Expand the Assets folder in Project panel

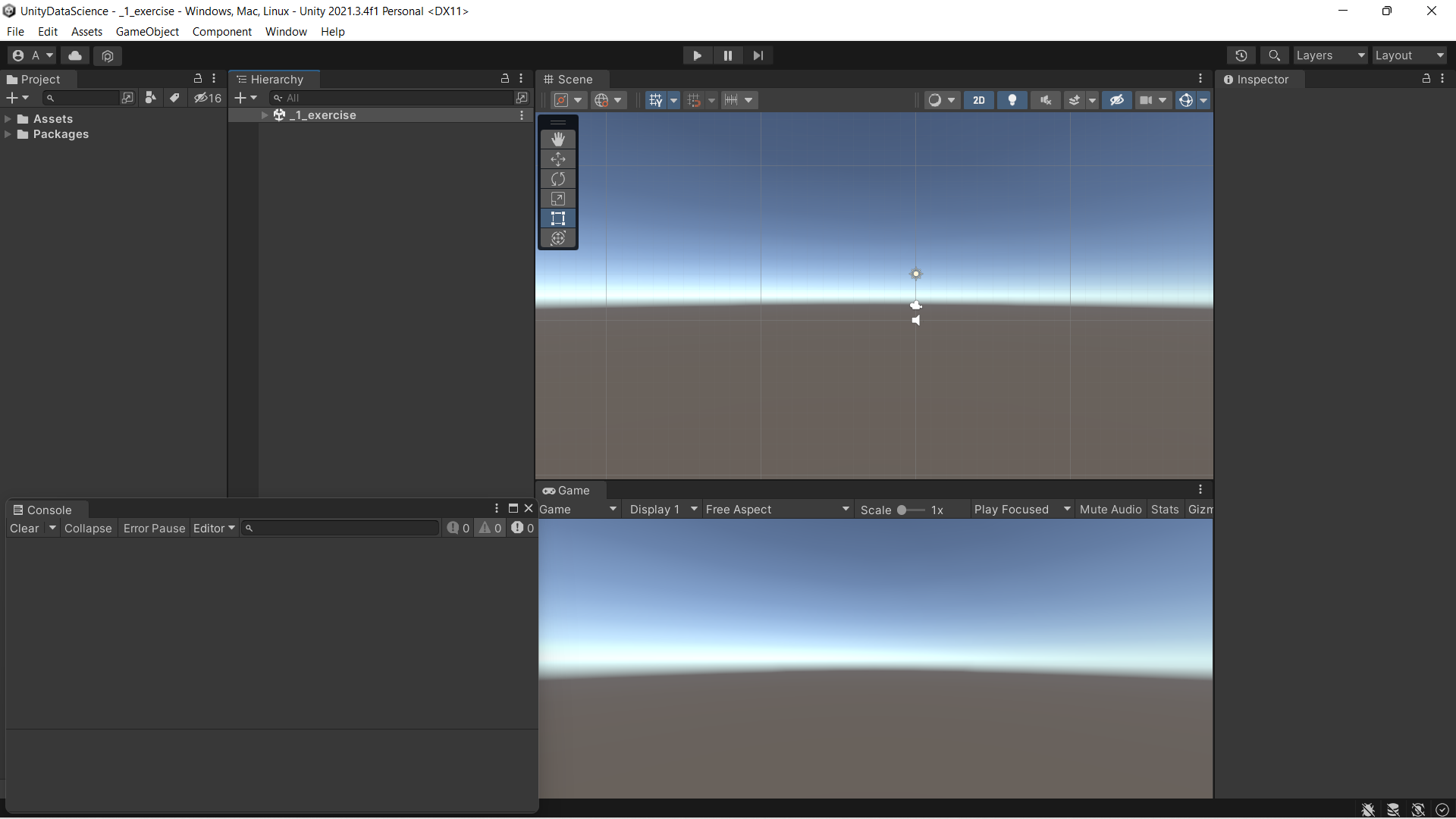pyautogui.click(x=8, y=118)
